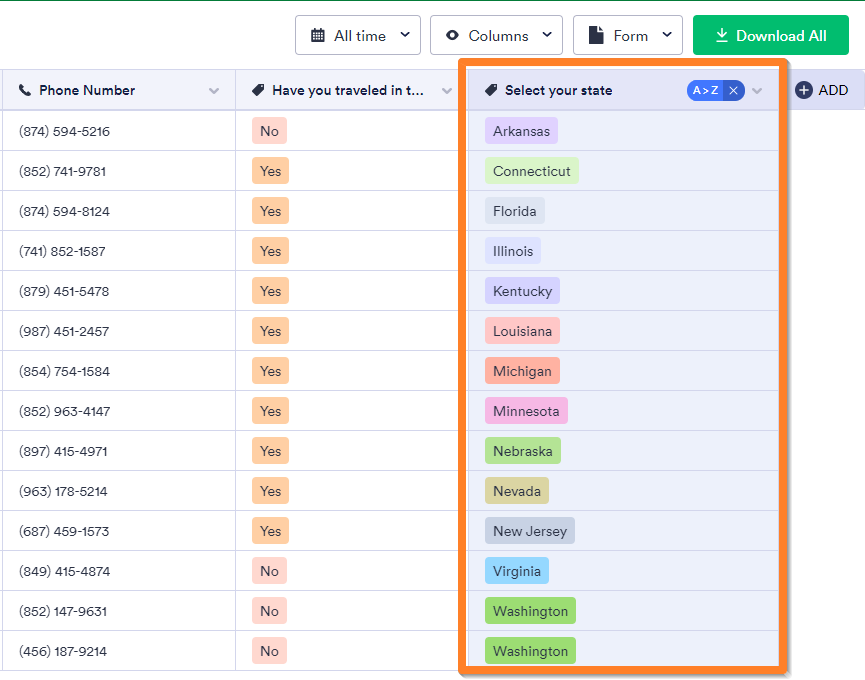Click the tag icon beside Have you traveled

coord(258,90)
